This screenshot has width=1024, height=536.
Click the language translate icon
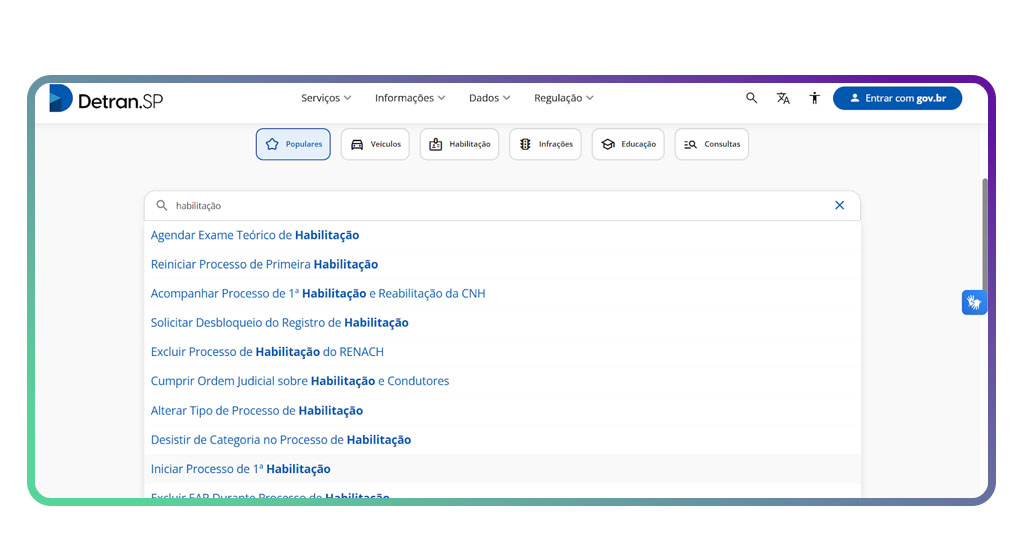tap(783, 98)
